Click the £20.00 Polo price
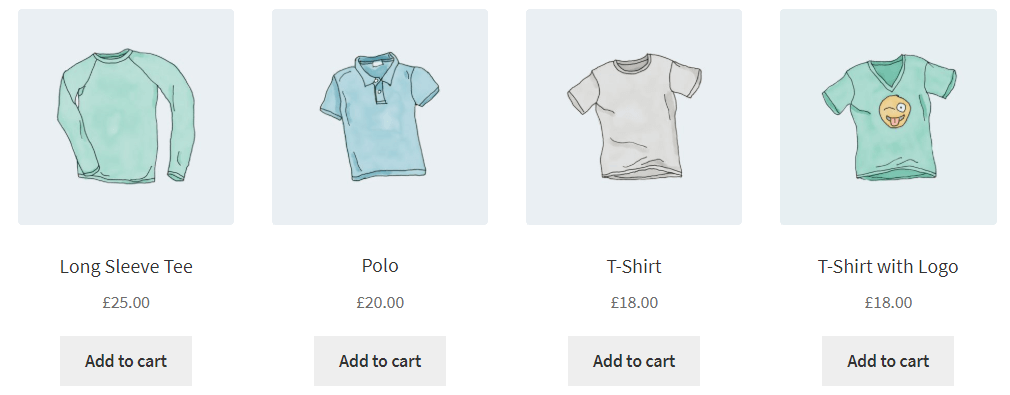The width and height of the screenshot is (1010, 395). 380,302
